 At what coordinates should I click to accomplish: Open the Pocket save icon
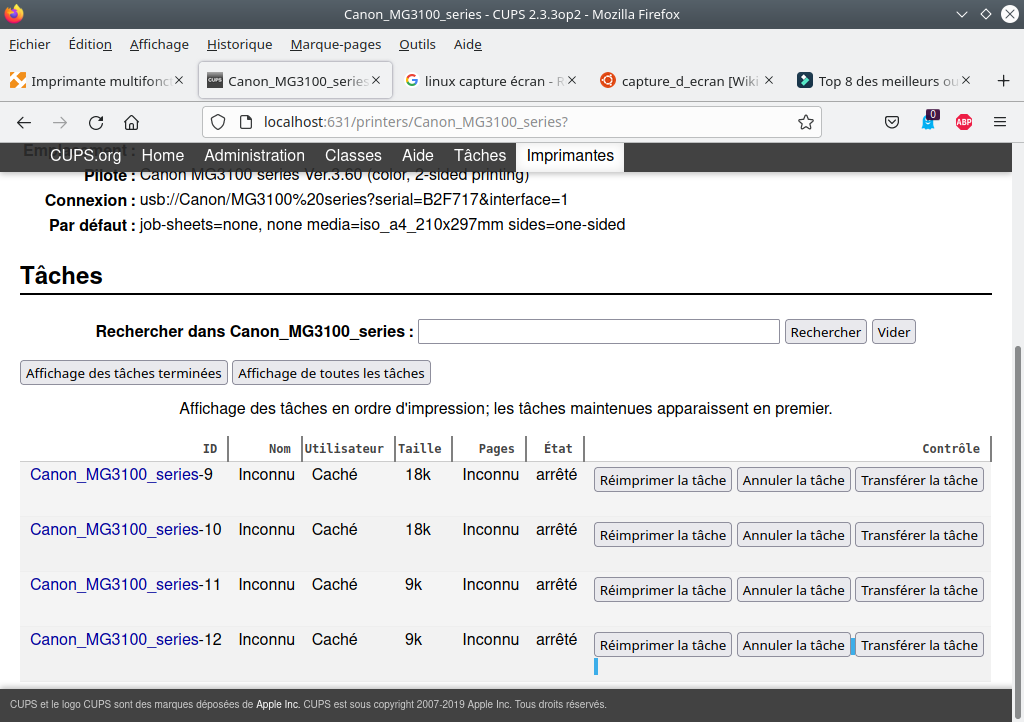[892, 122]
